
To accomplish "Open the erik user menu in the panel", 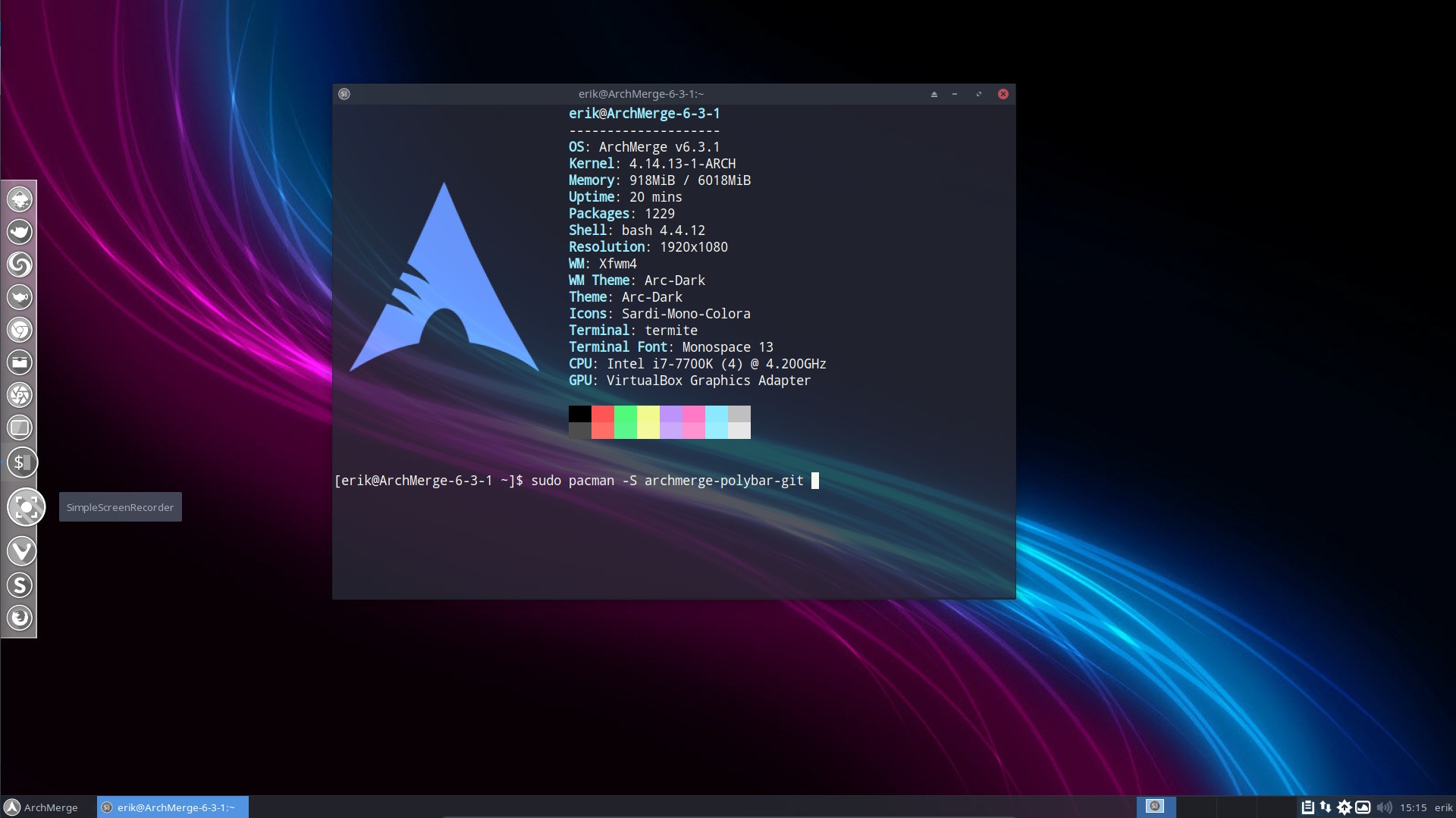I will (x=1443, y=808).
